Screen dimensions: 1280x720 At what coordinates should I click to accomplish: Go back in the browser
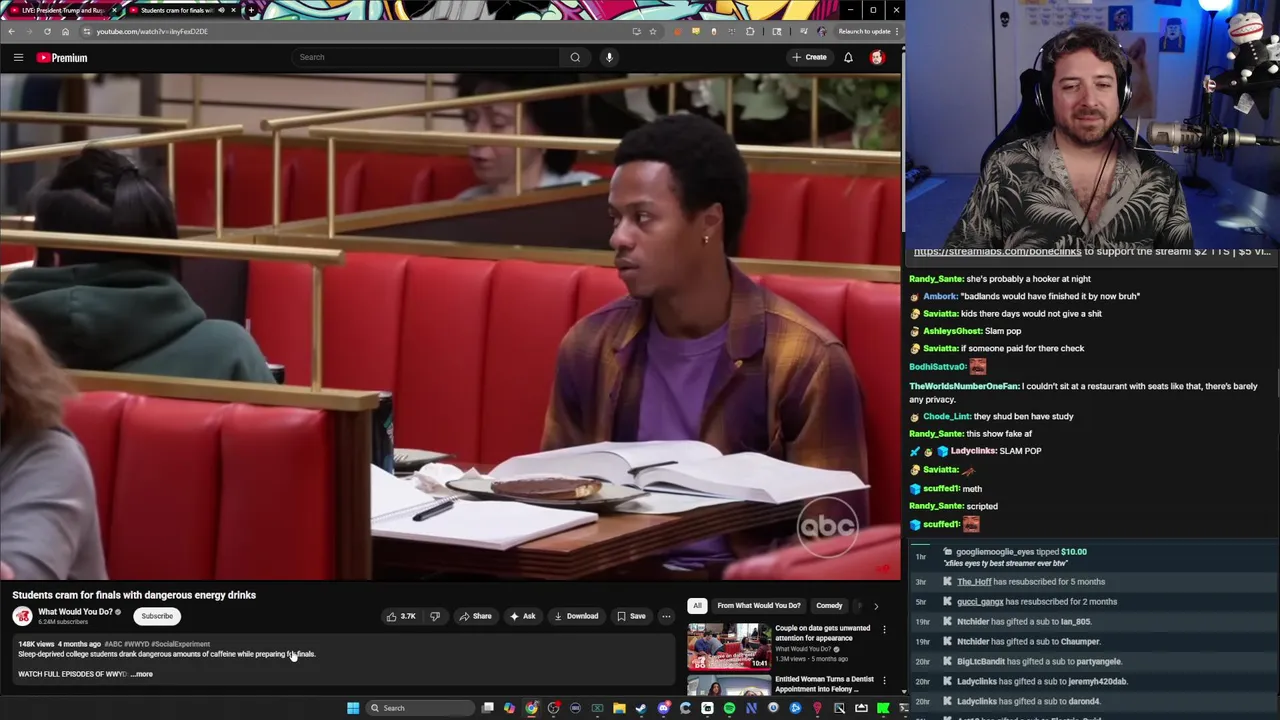11,31
